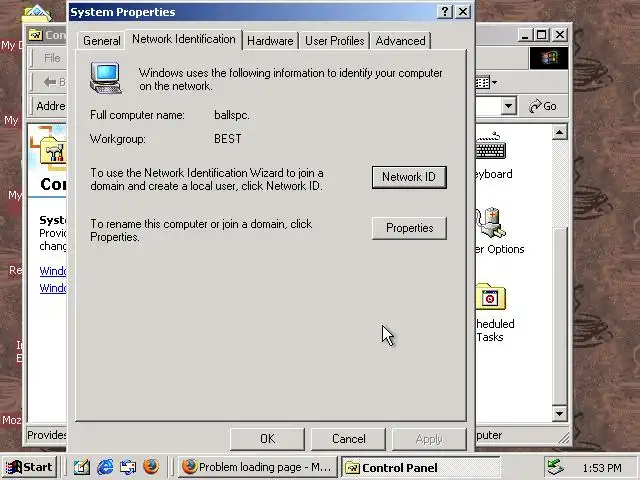Click the second Windows link in Control Panel
The height and width of the screenshot is (480, 640).
pyautogui.click(x=53, y=288)
